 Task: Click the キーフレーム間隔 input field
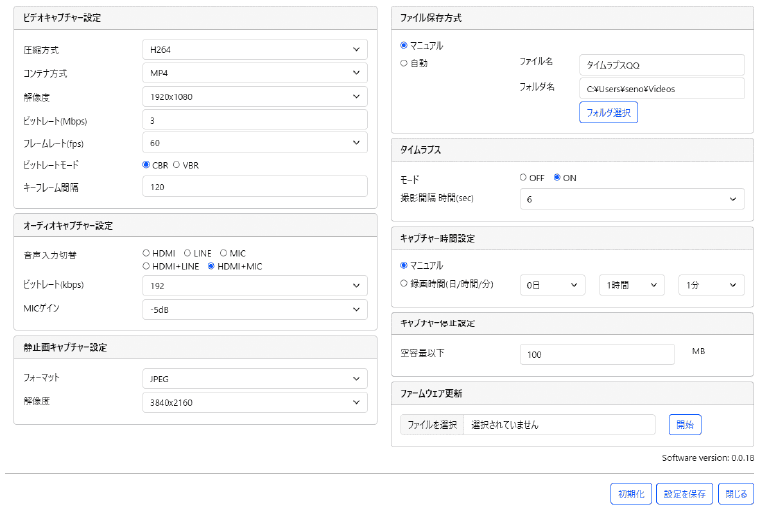[x=254, y=186]
